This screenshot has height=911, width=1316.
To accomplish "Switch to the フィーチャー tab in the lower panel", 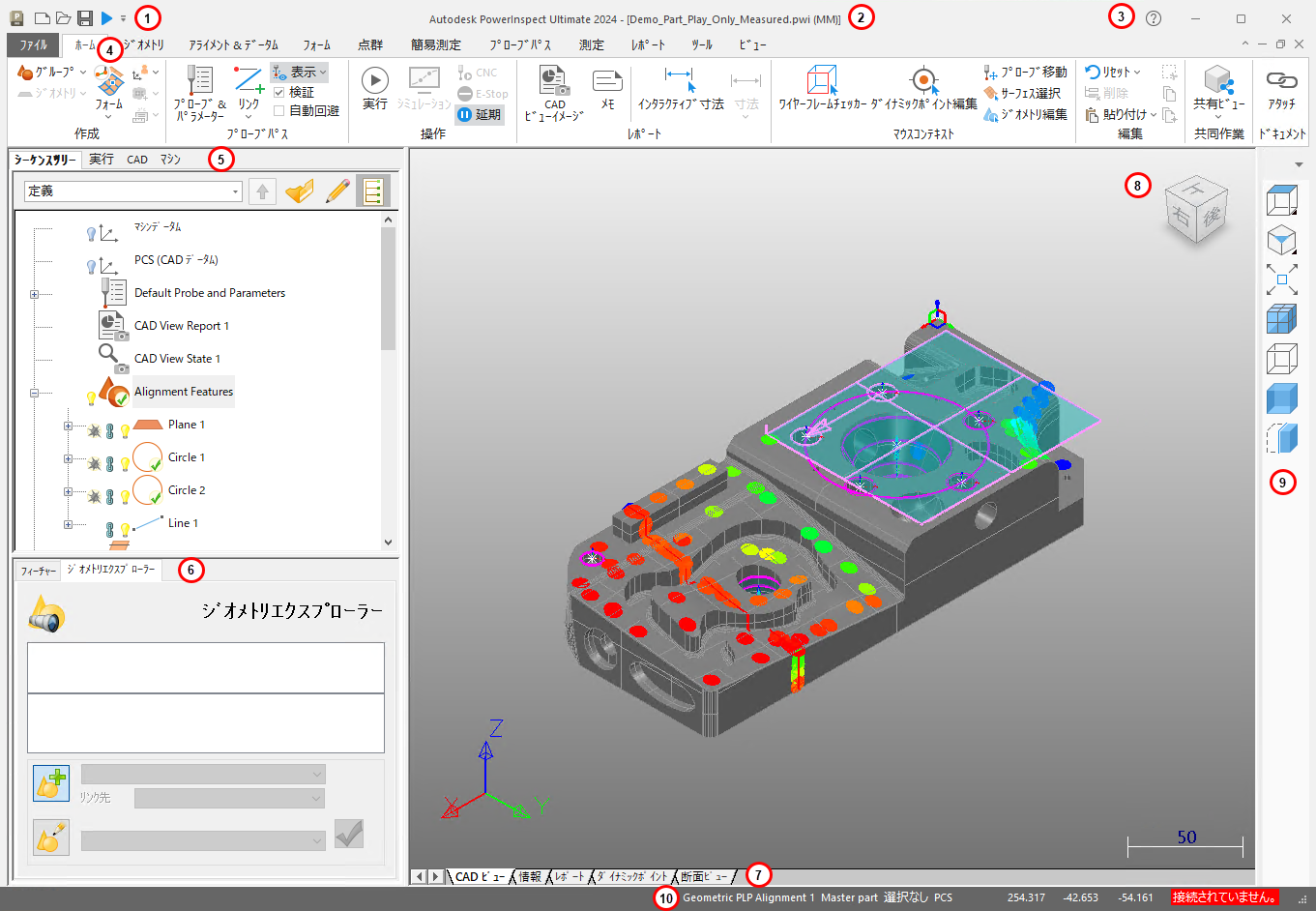I will pos(39,571).
